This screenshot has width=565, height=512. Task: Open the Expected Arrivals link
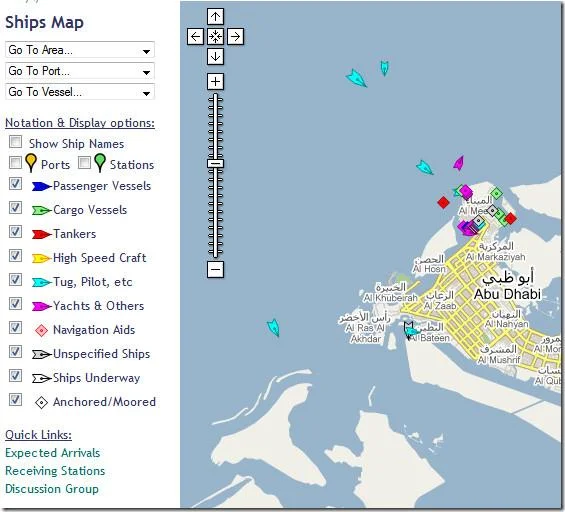click(53, 453)
